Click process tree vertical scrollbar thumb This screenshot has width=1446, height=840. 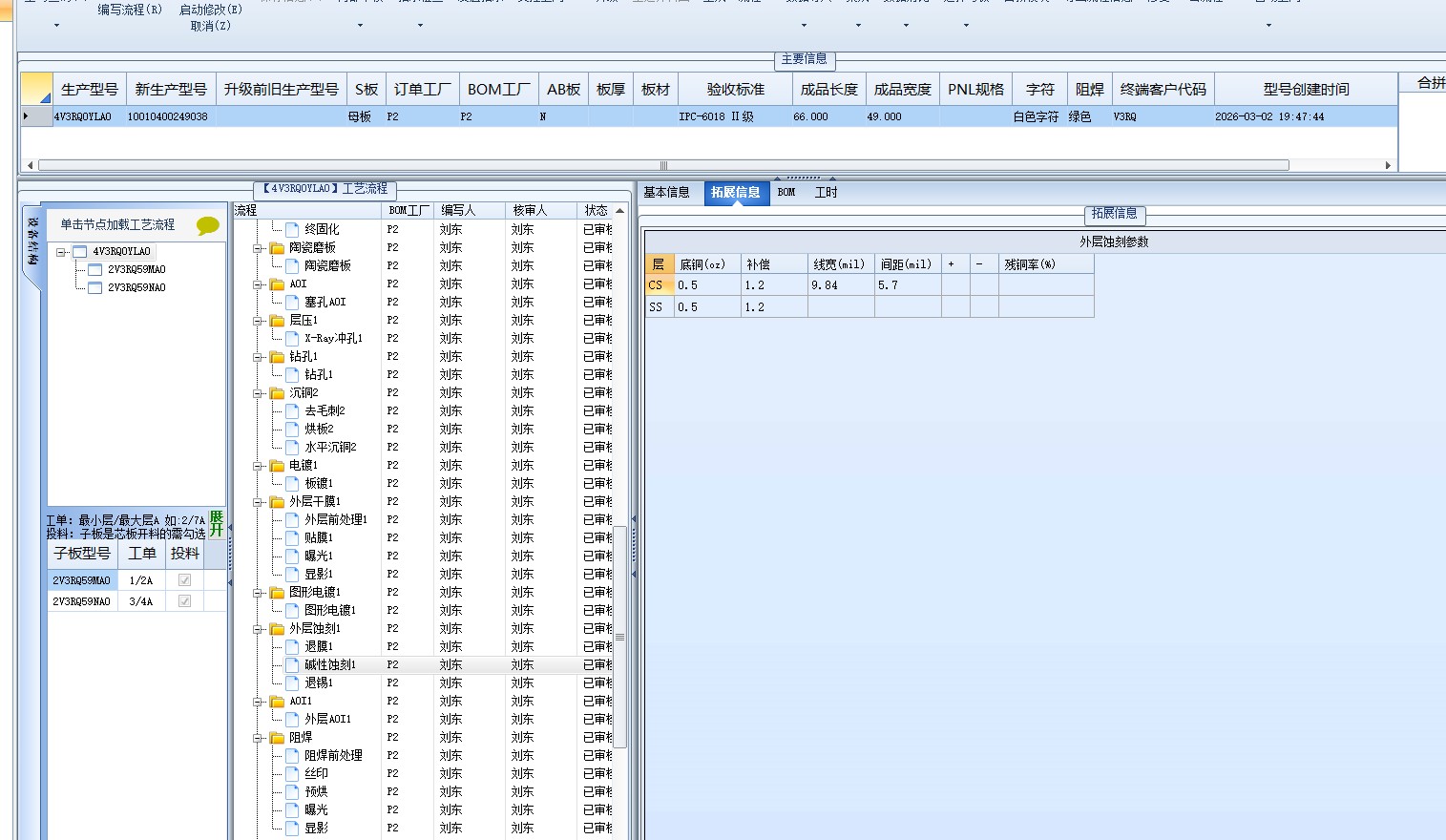point(619,638)
